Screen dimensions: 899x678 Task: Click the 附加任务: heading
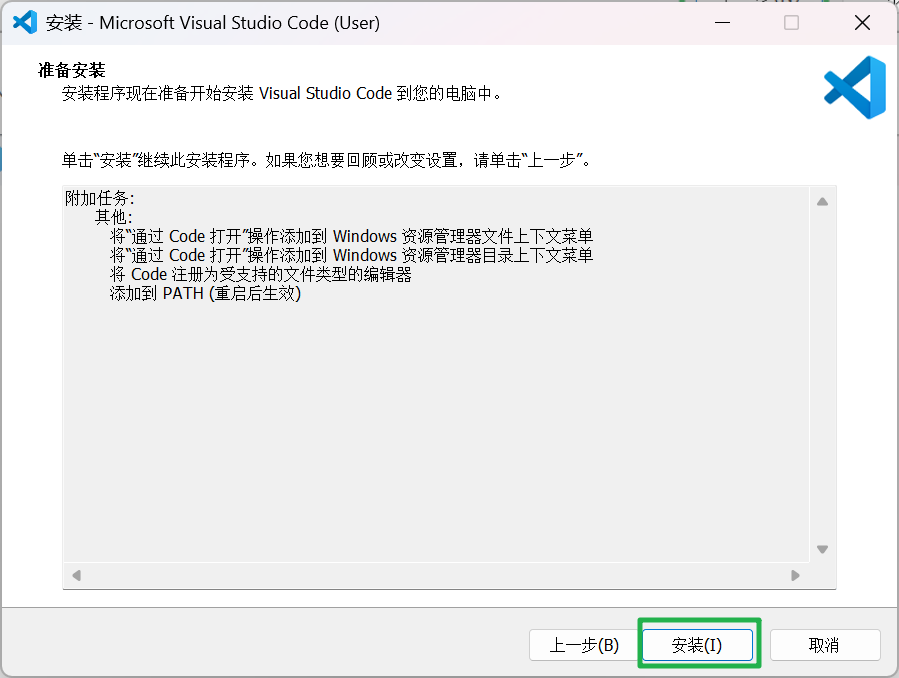100,198
